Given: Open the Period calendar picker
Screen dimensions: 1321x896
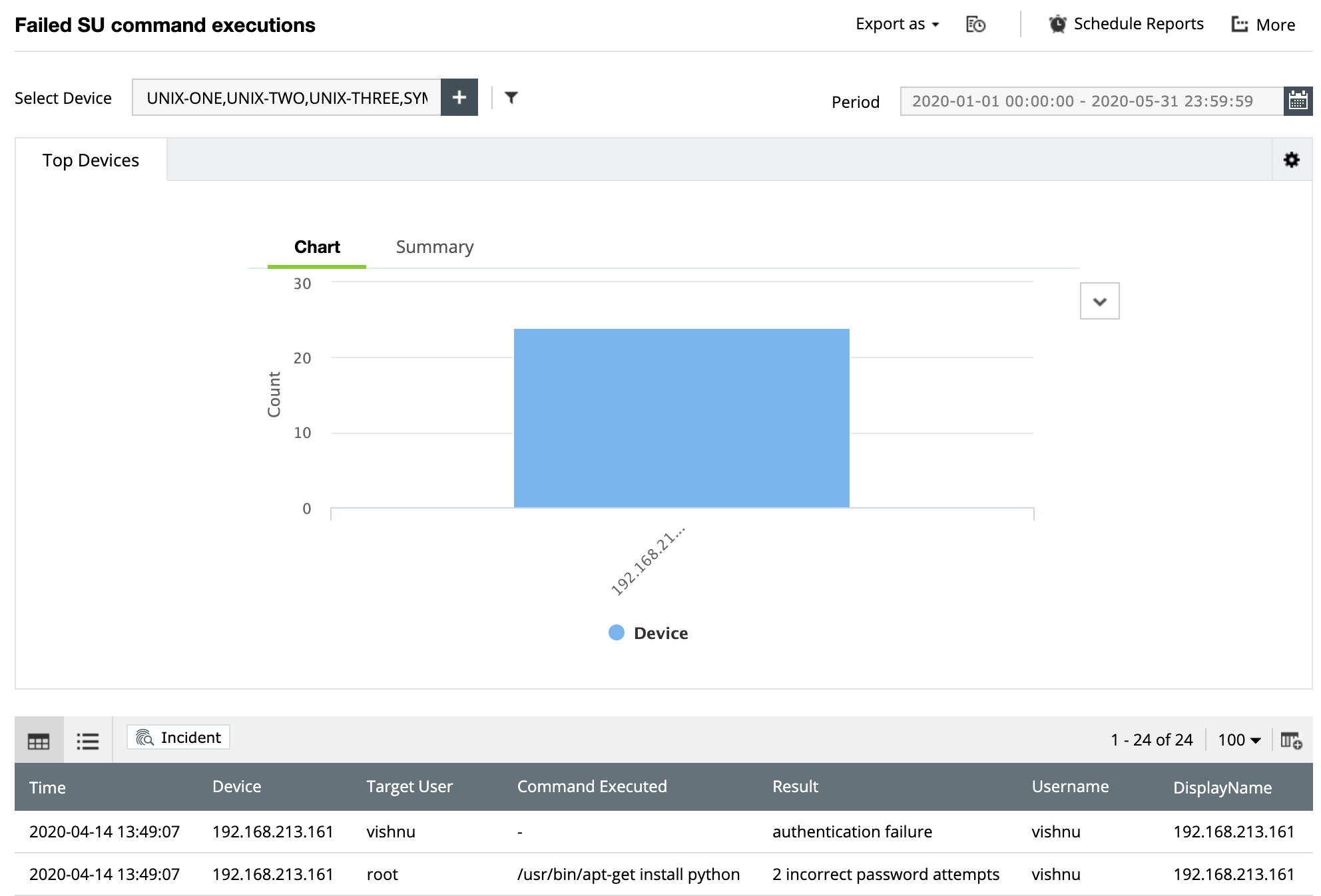Looking at the screenshot, I should click(x=1298, y=101).
